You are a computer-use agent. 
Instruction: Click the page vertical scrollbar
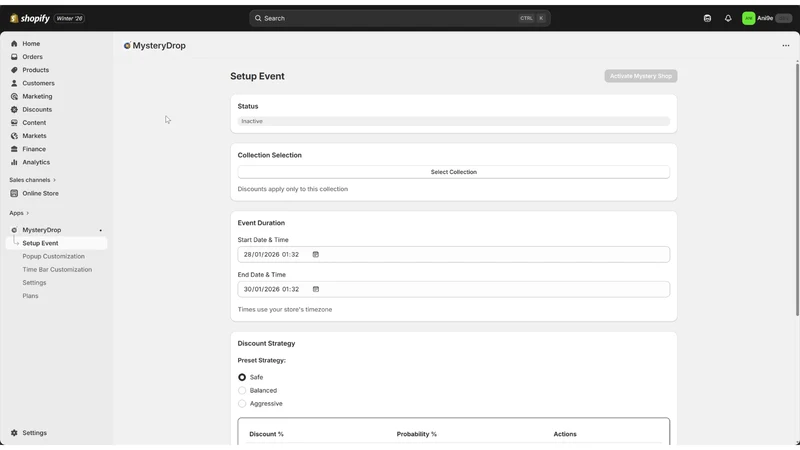pos(797,189)
